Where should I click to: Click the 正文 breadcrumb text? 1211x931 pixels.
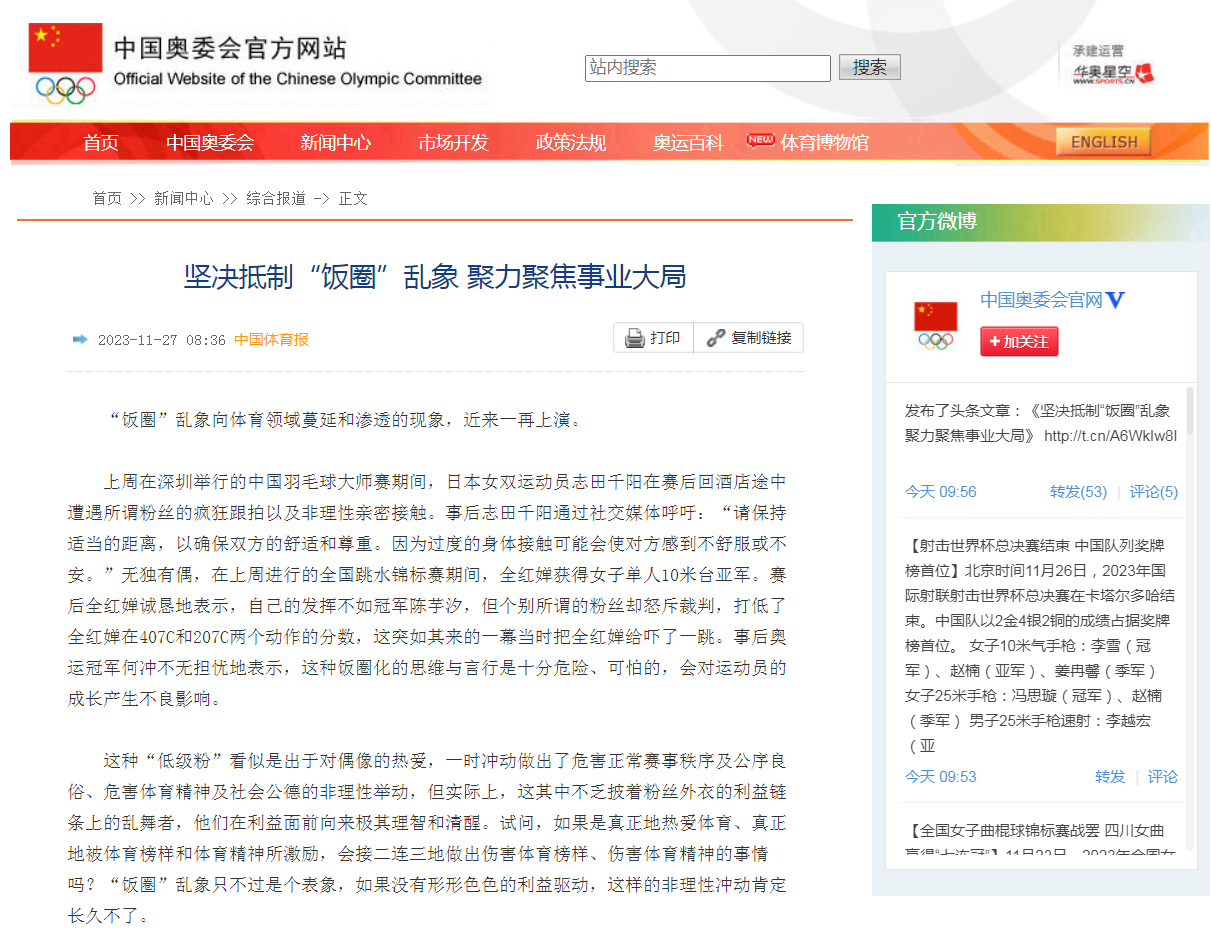(353, 198)
